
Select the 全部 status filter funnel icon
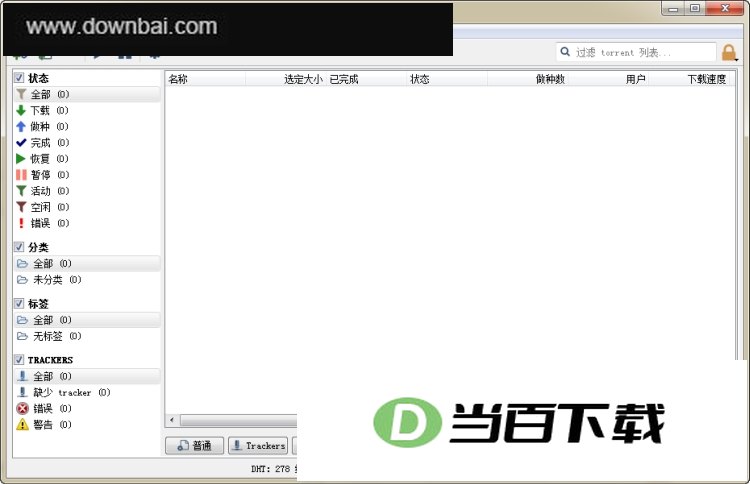[21, 94]
